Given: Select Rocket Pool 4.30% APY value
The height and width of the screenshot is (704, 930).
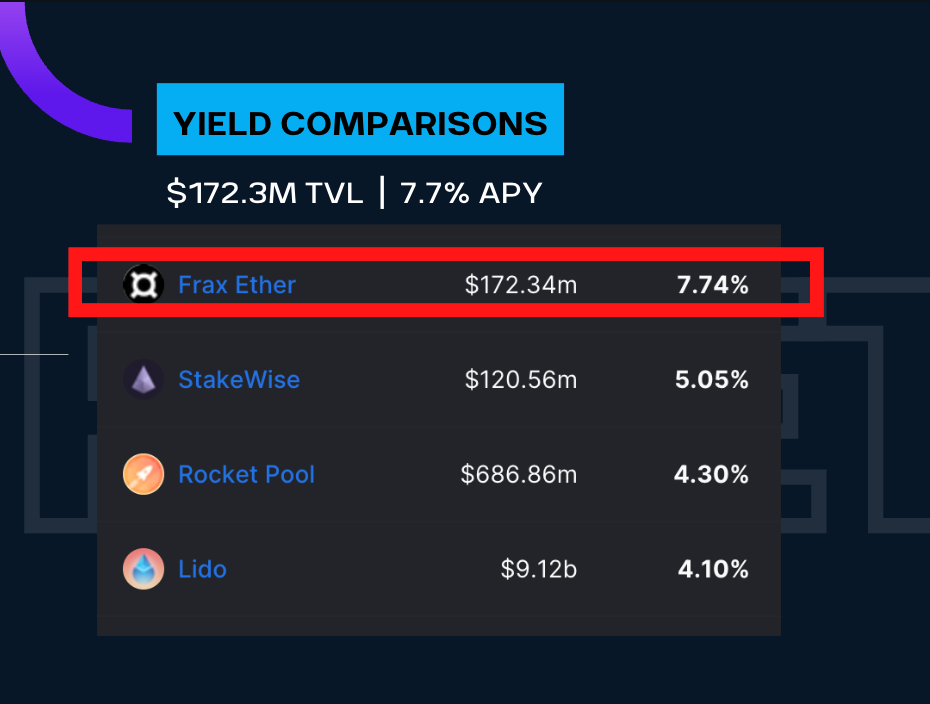Looking at the screenshot, I should [x=712, y=474].
